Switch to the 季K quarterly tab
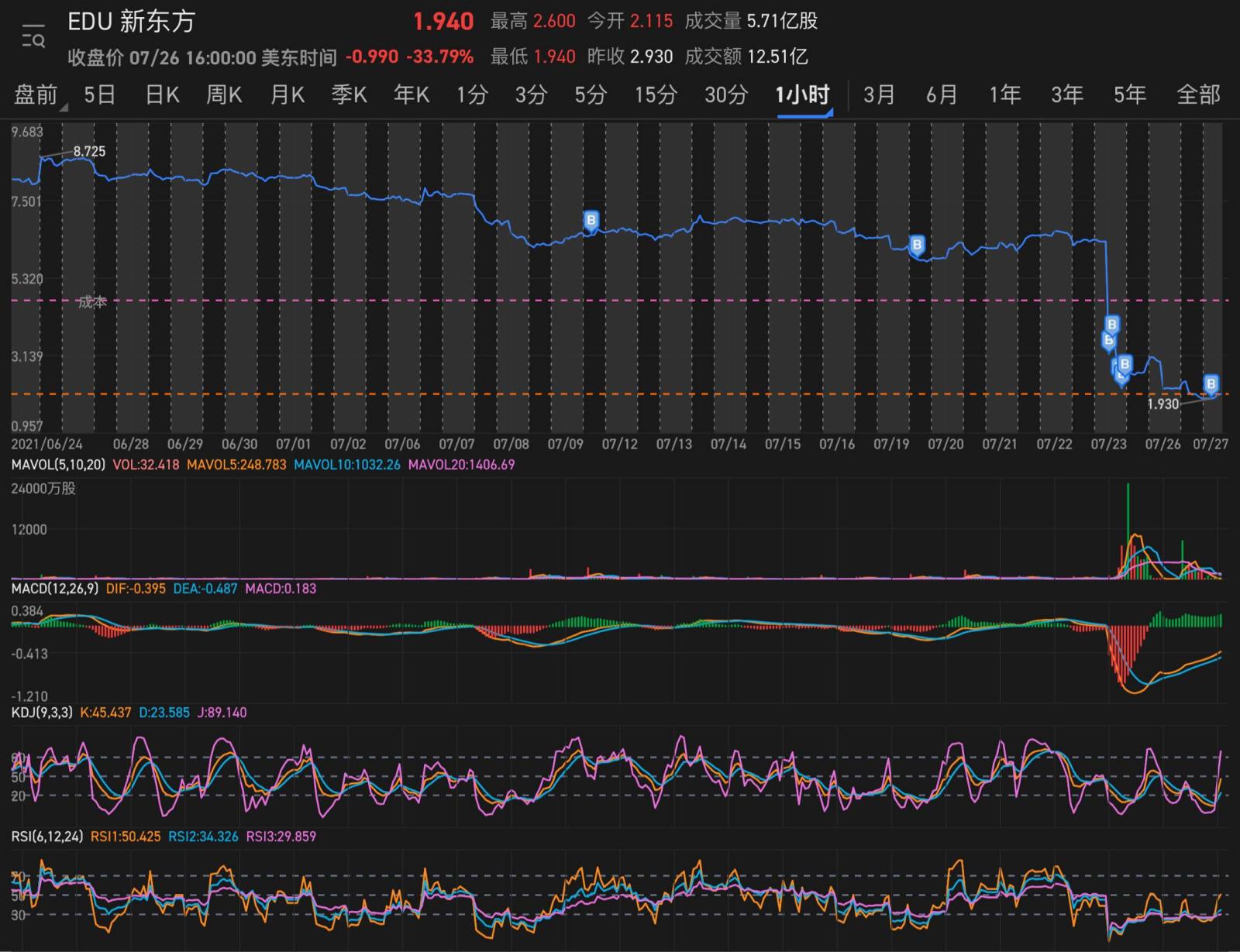The width and height of the screenshot is (1240, 952). (x=349, y=95)
